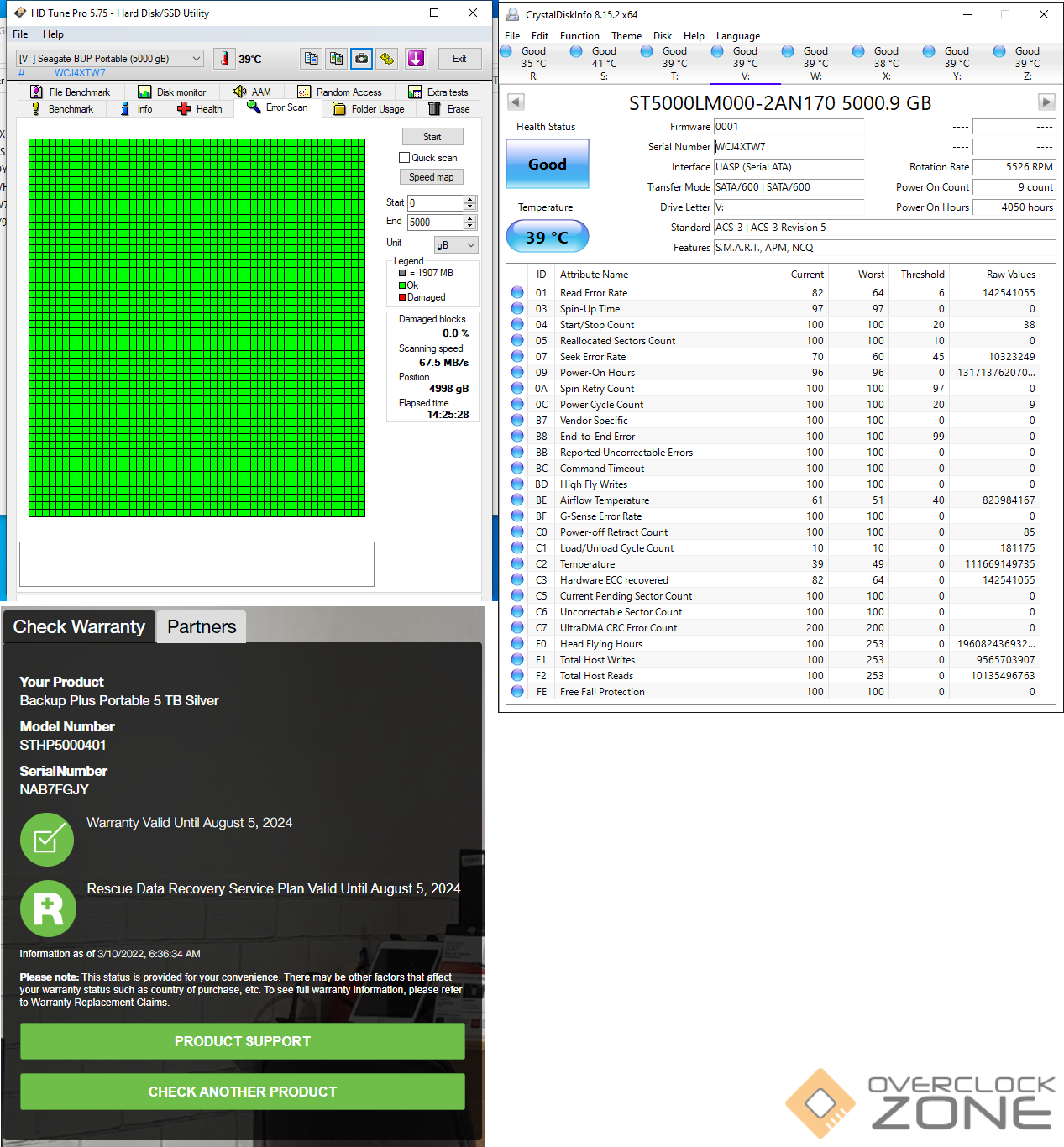
Task: Increase the End value with the up stepper
Action: (470, 218)
